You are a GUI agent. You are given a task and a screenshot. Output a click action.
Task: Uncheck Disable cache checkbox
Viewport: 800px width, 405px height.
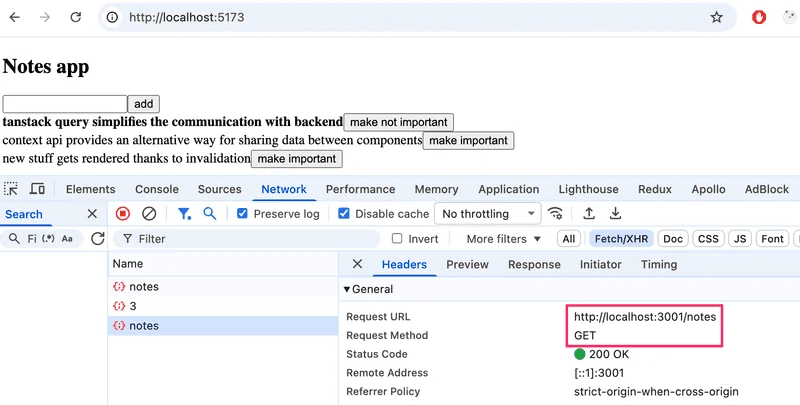coord(344,214)
